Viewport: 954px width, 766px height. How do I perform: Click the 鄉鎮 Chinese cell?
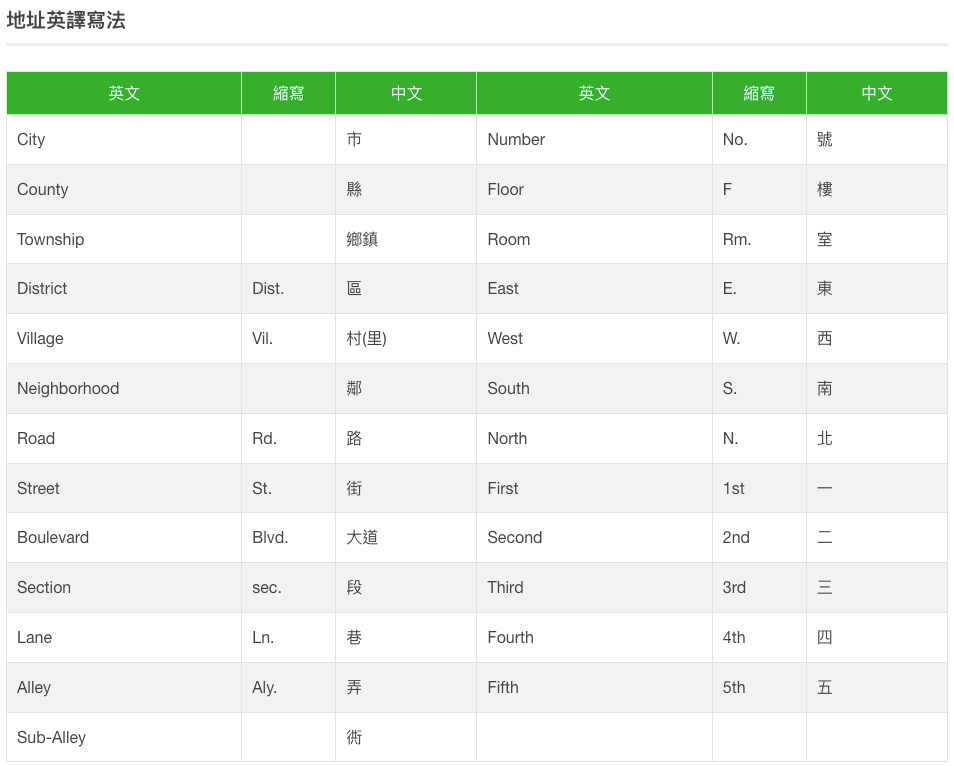[x=362, y=239]
